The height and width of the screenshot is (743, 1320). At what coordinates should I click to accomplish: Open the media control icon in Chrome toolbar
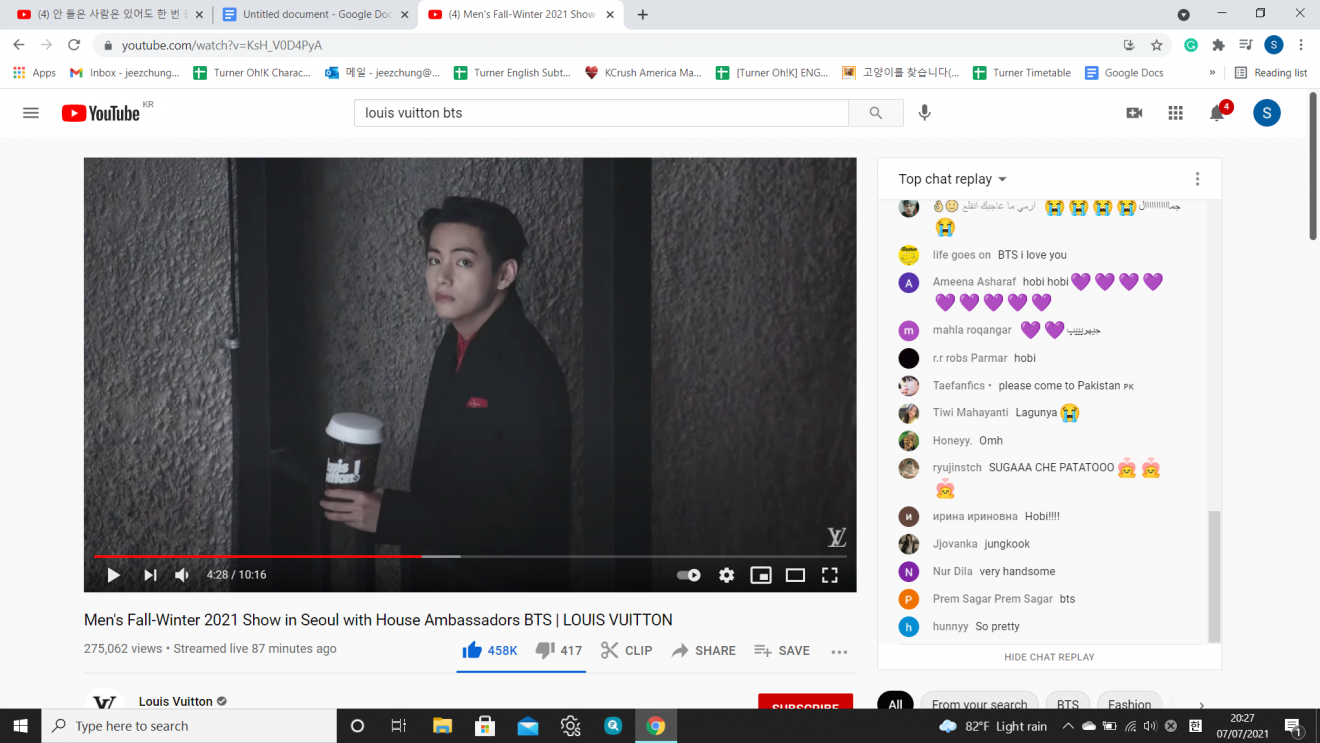tap(1245, 45)
